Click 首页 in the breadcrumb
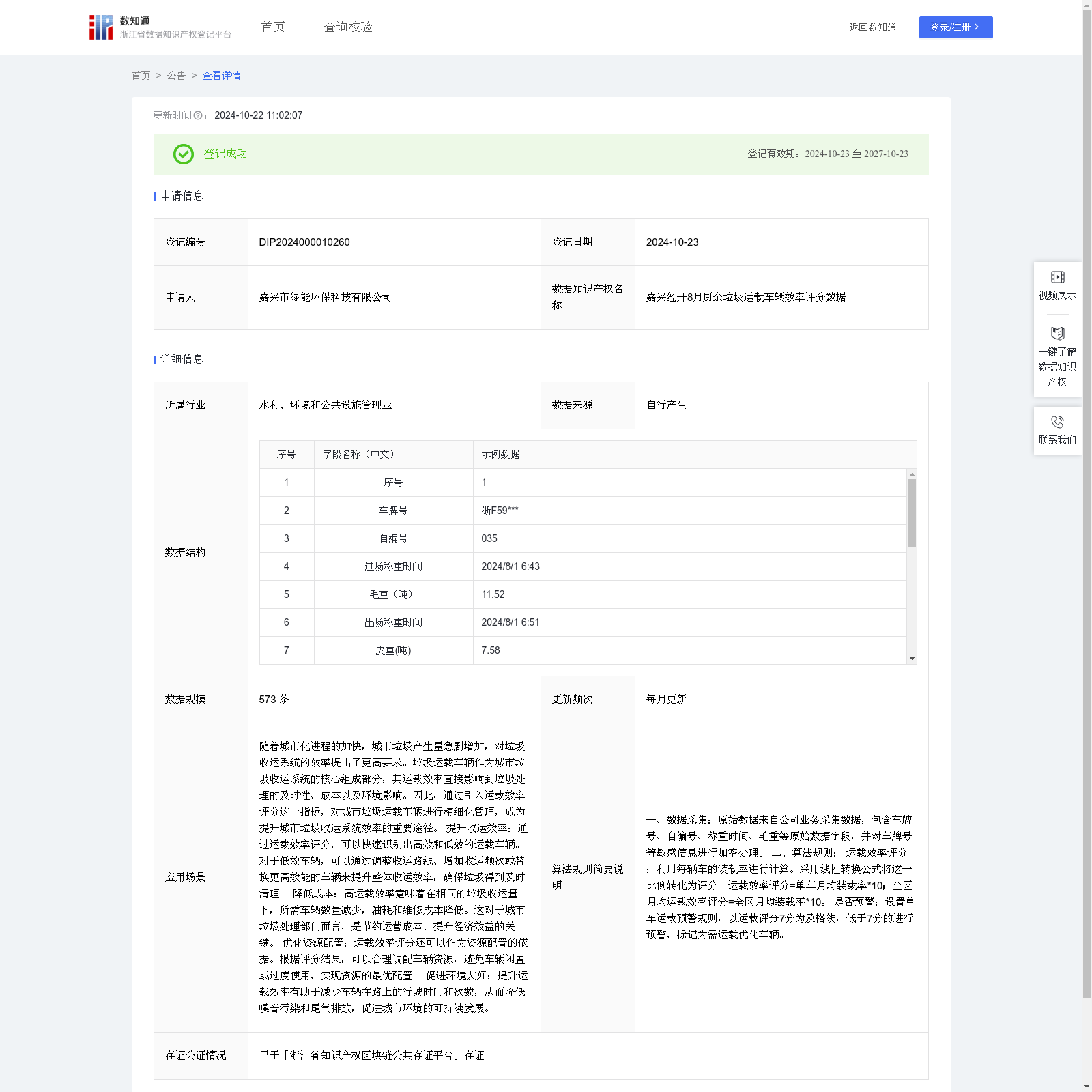 (x=141, y=76)
